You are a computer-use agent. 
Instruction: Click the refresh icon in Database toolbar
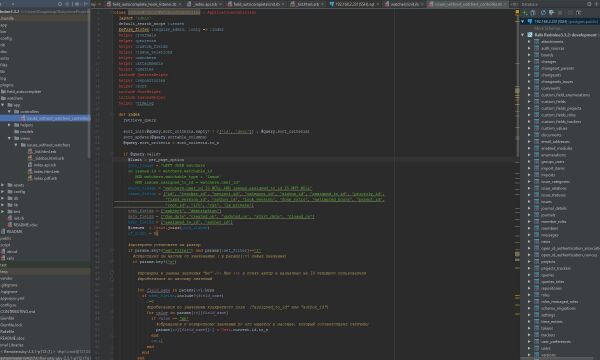pos(543,13)
